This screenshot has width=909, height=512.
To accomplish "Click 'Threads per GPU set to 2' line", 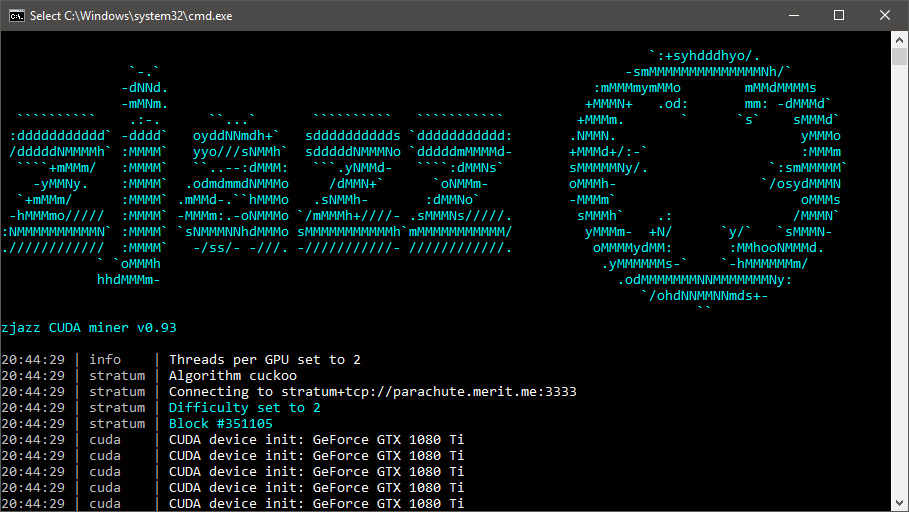I will pyautogui.click(x=264, y=360).
